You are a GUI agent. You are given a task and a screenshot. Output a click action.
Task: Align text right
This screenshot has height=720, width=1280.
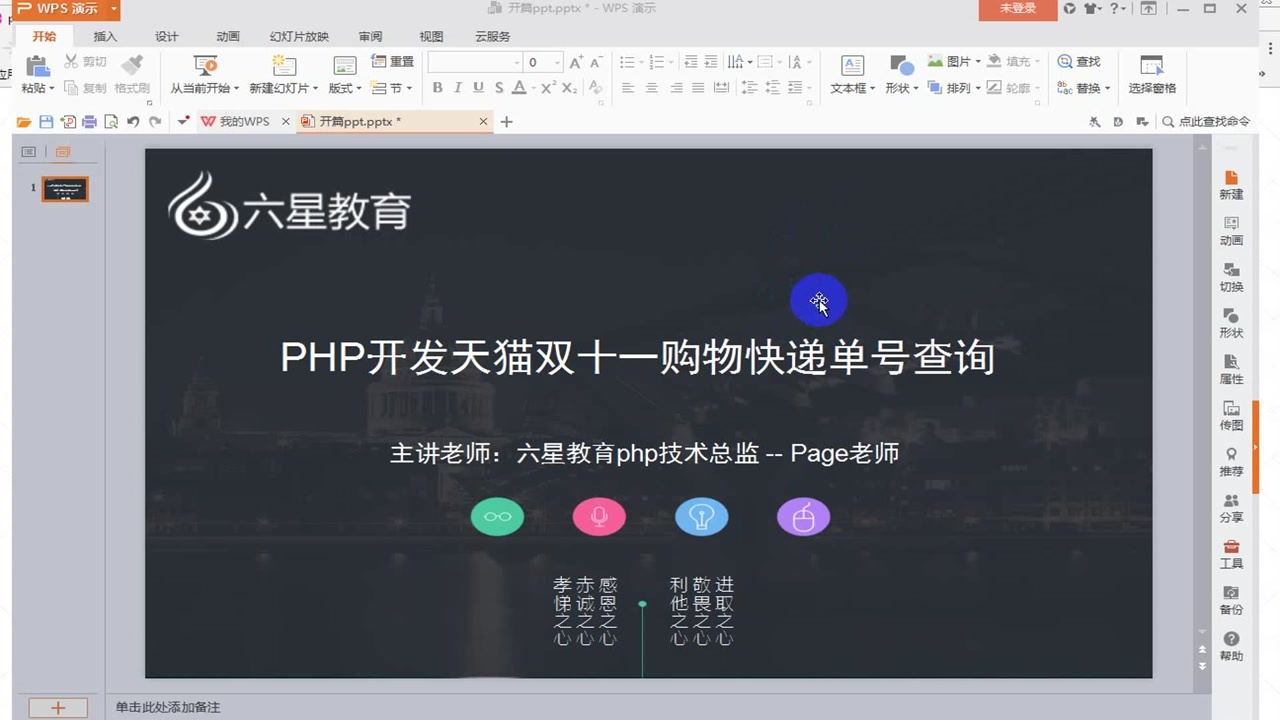coord(675,88)
